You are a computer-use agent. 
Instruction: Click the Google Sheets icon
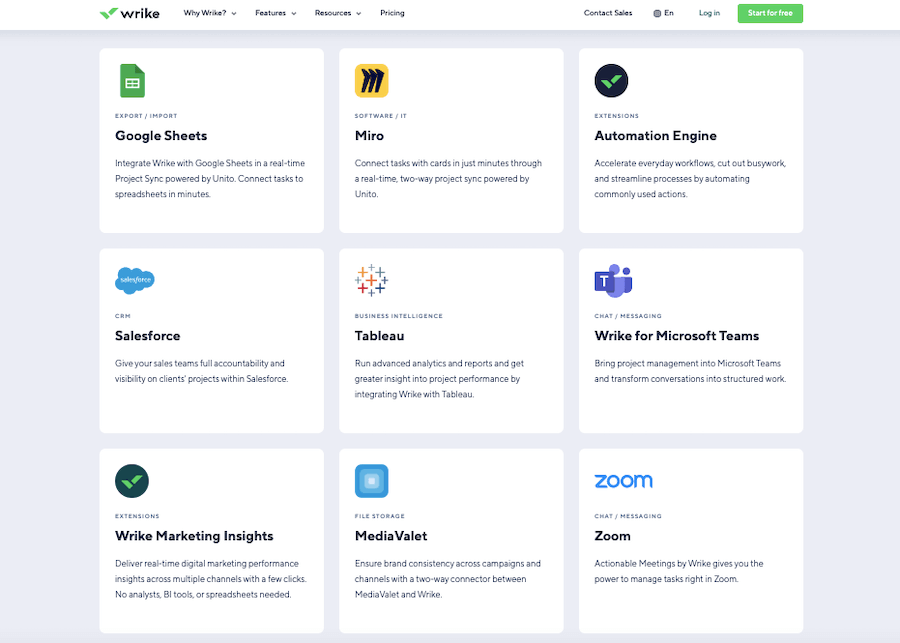click(132, 81)
